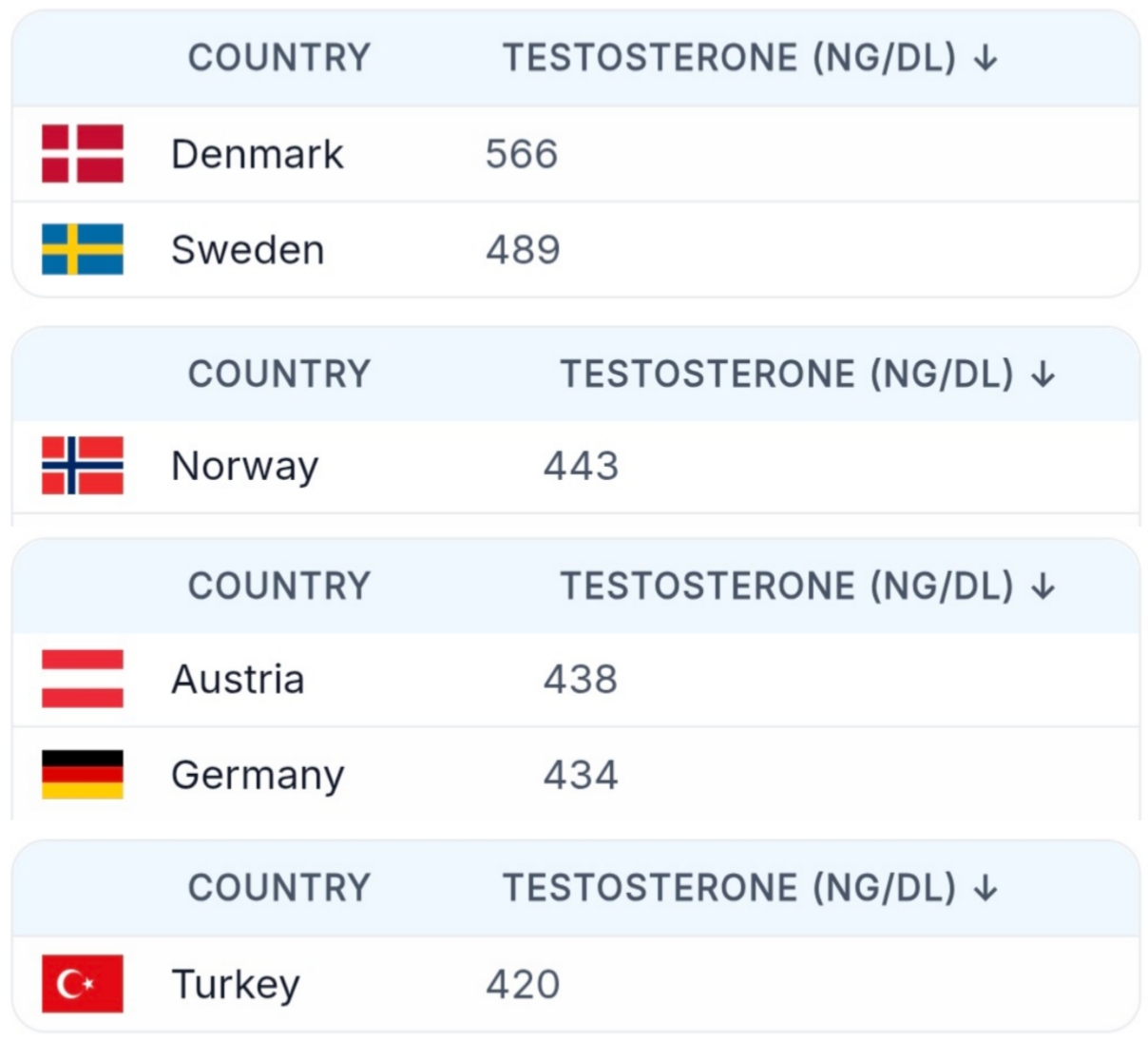Click the Turkey country name
The height and width of the screenshot is (1041, 1148).
pos(236,985)
